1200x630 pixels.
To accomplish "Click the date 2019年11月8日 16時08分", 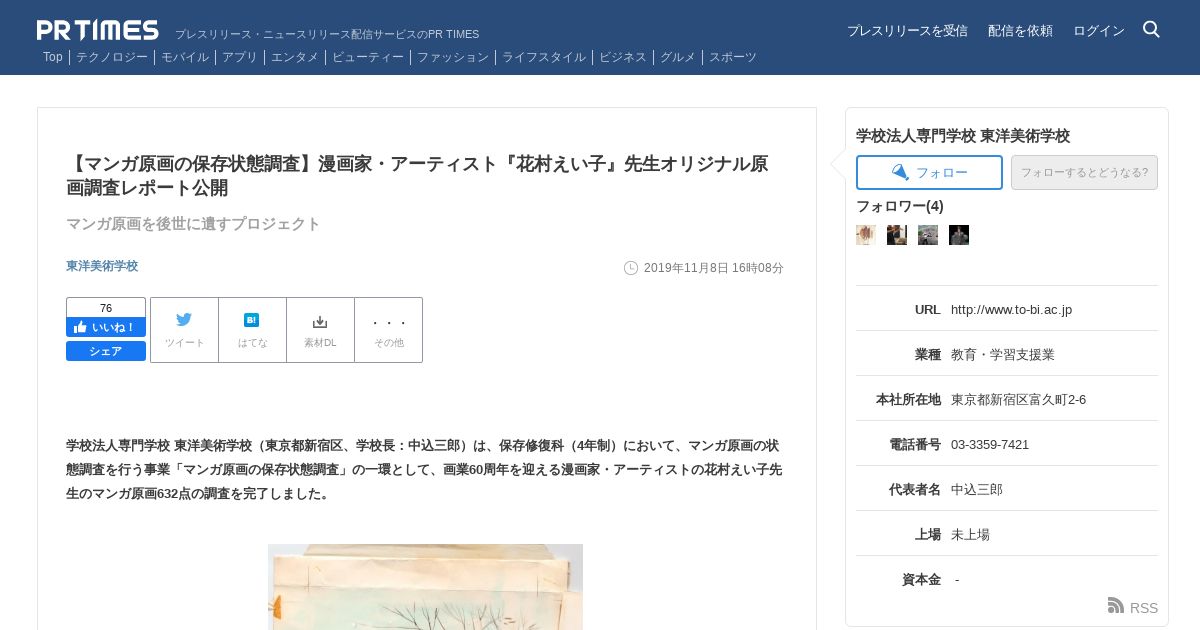I will 714,268.
